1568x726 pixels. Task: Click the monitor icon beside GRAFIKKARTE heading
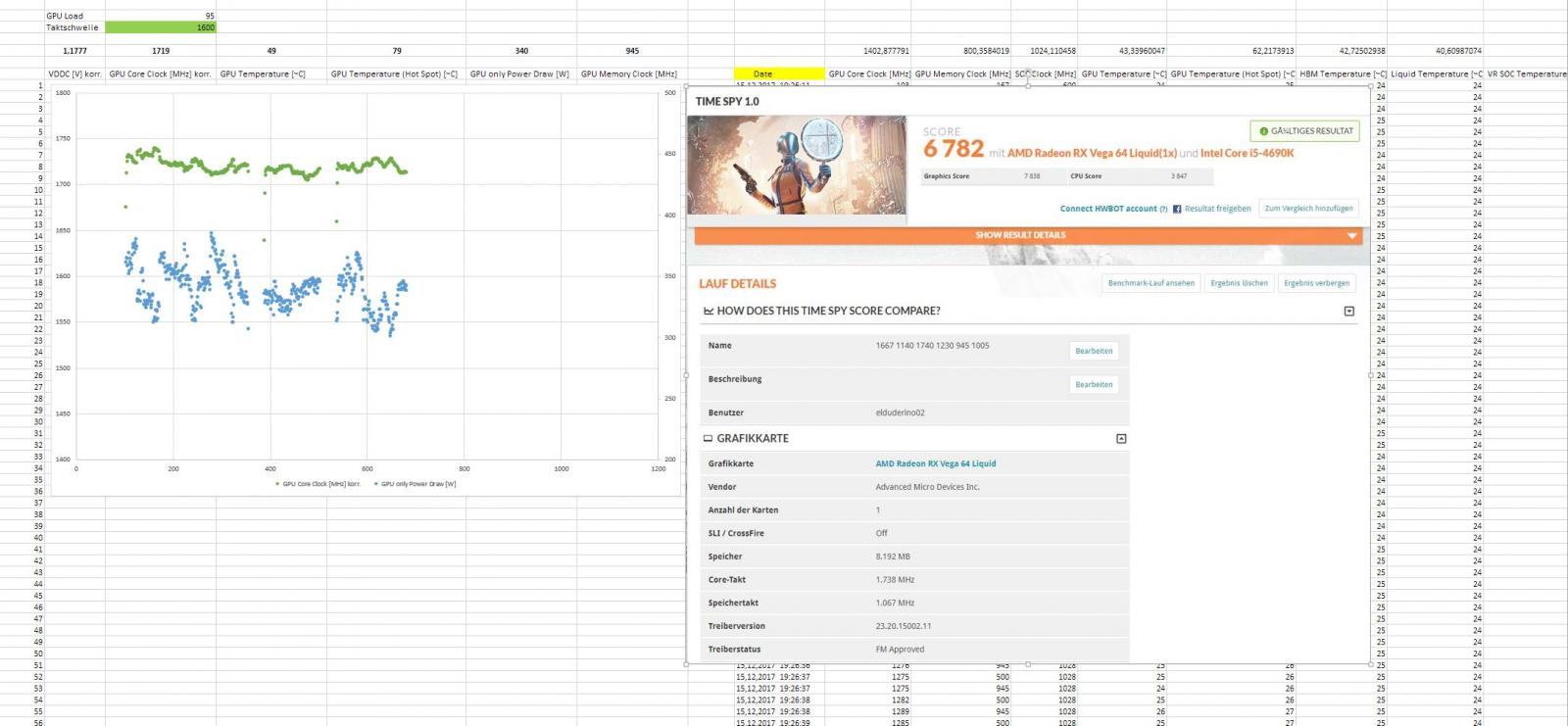point(709,439)
